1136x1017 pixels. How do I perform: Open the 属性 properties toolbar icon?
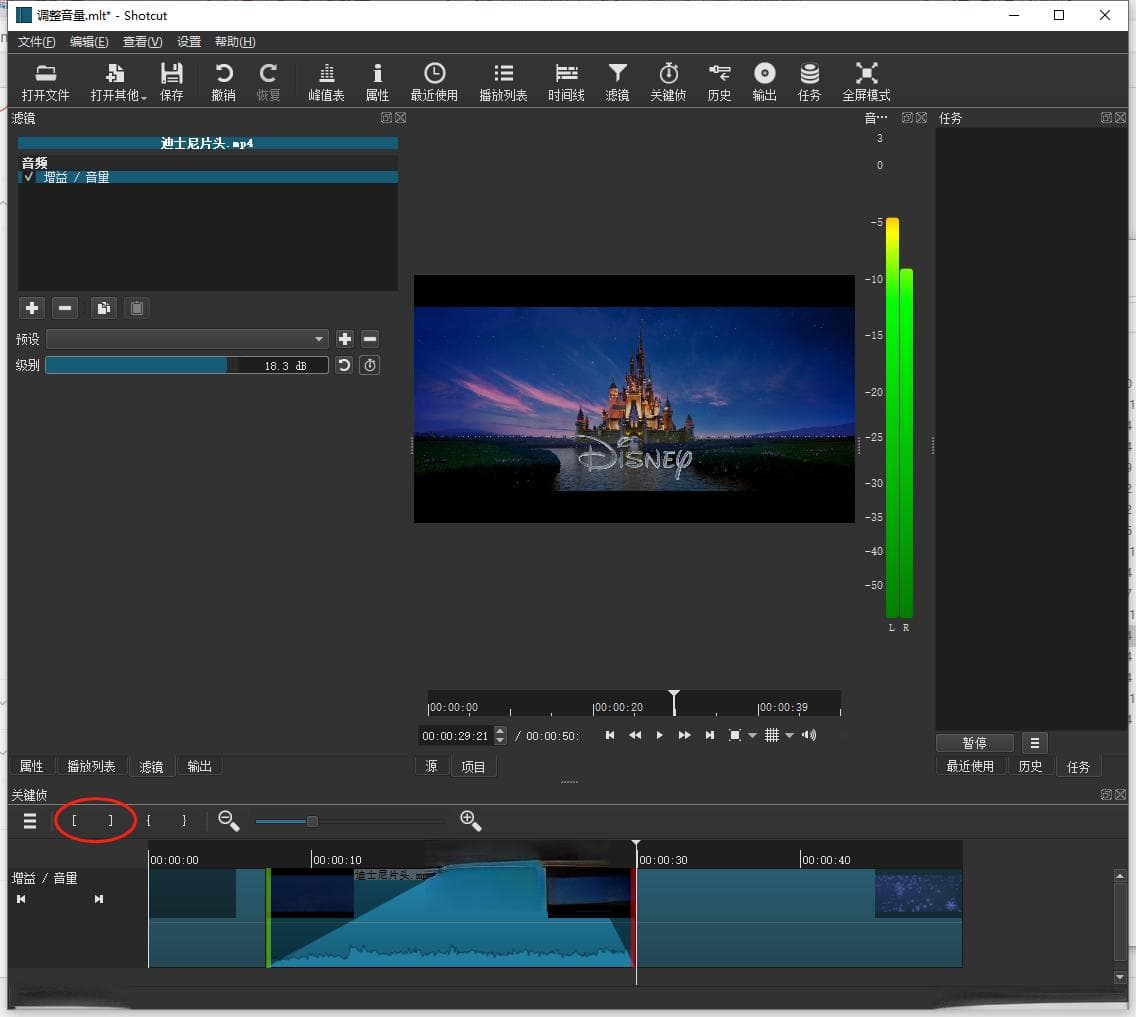tap(377, 82)
